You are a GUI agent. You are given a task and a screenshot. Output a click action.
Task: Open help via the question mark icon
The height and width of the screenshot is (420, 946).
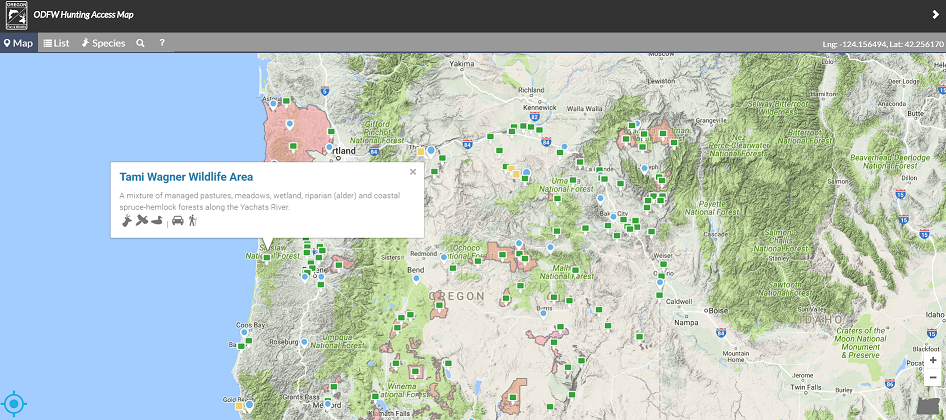(x=162, y=43)
